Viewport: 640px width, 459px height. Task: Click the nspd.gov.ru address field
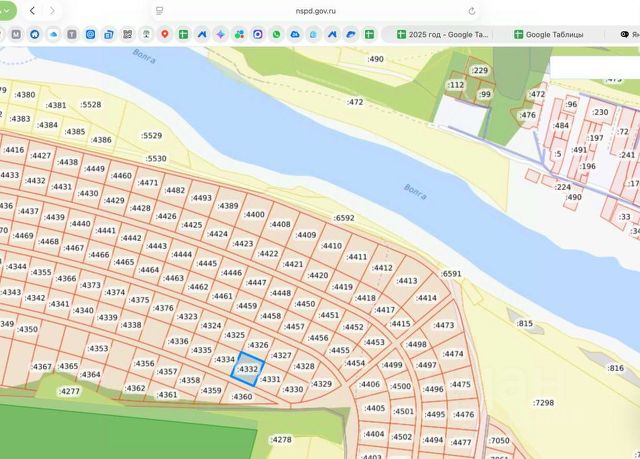pyautogui.click(x=316, y=11)
